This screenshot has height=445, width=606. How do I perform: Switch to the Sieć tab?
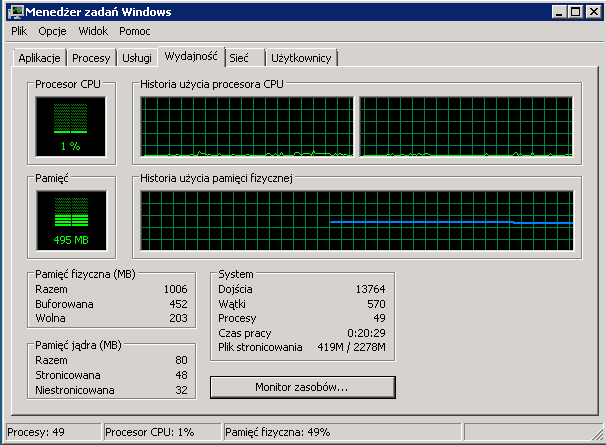(245, 58)
